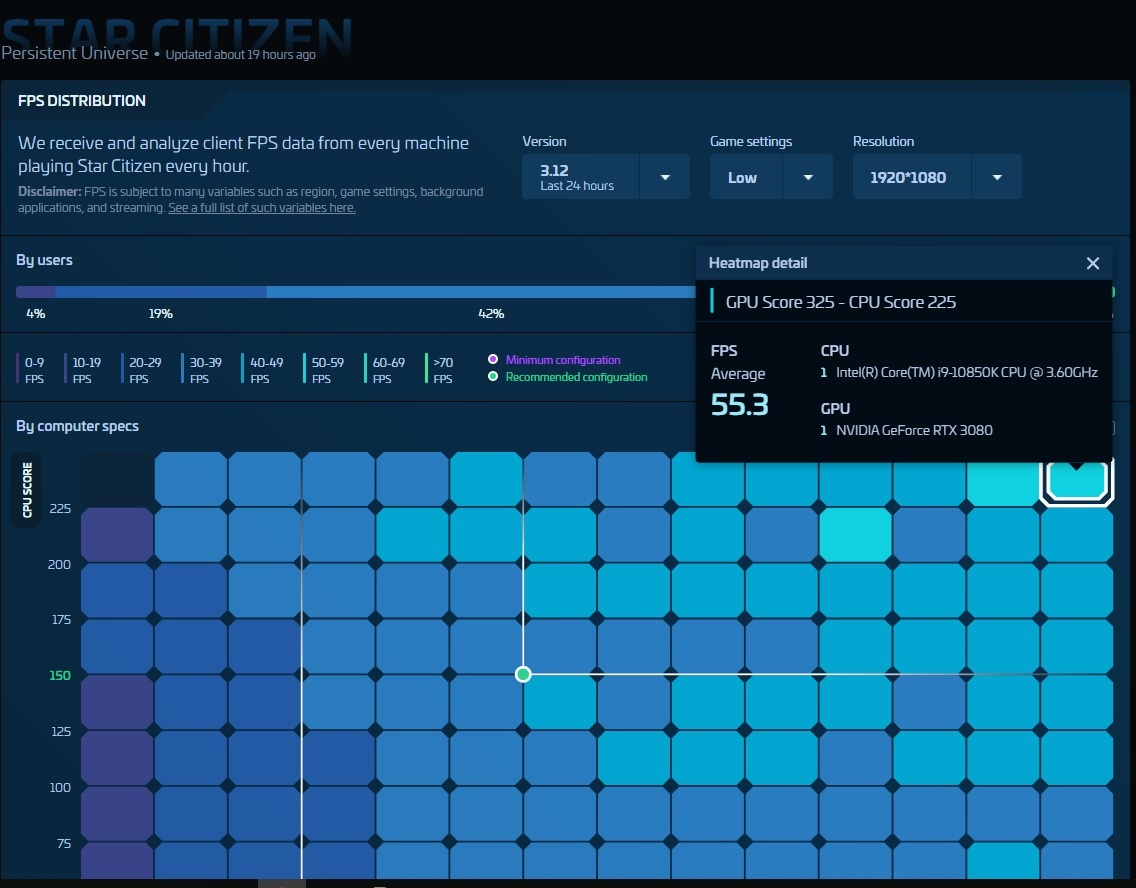
Task: Click the purple Minimum configuration legend dot
Action: coord(493,360)
